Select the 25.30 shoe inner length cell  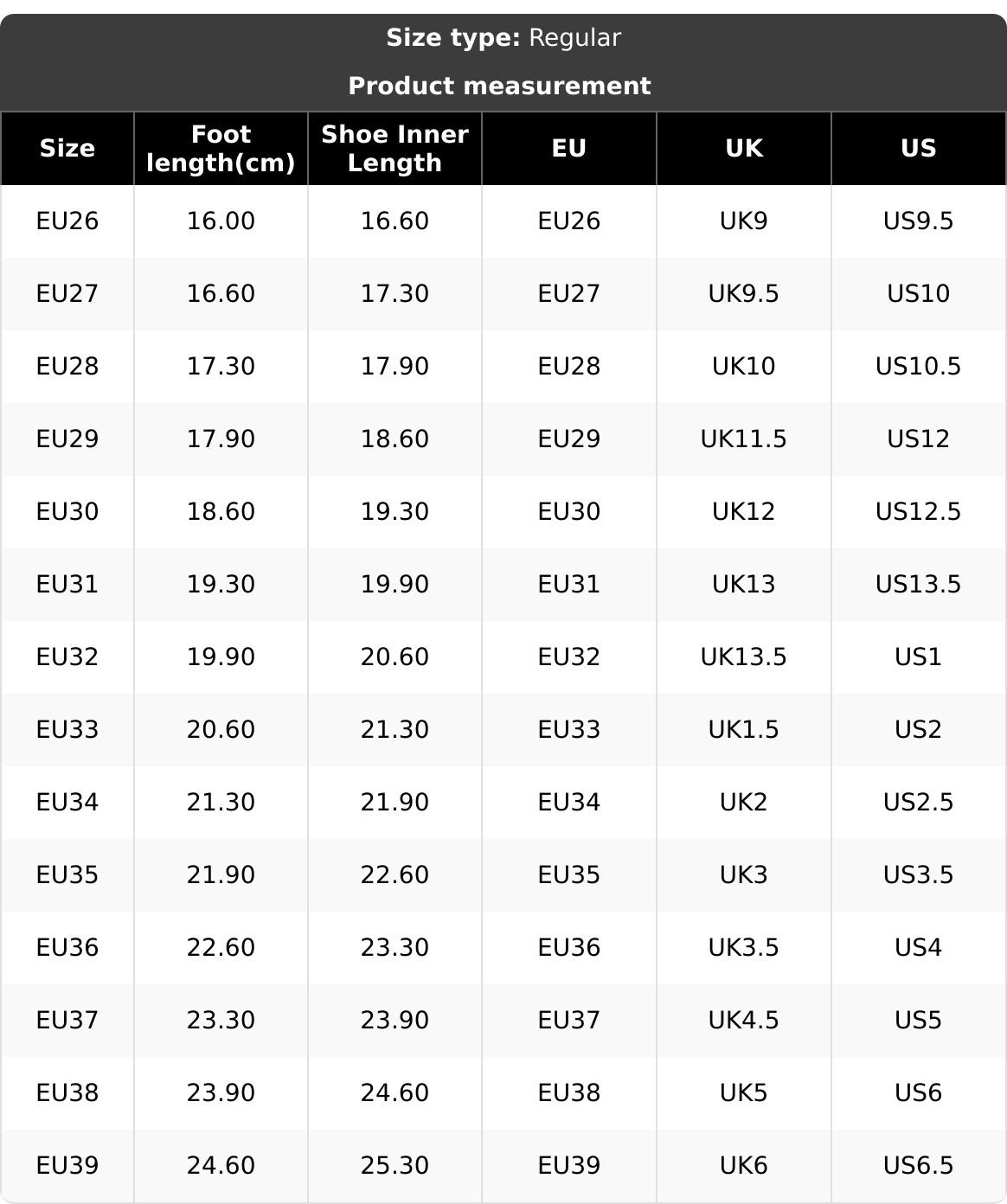pos(394,1166)
